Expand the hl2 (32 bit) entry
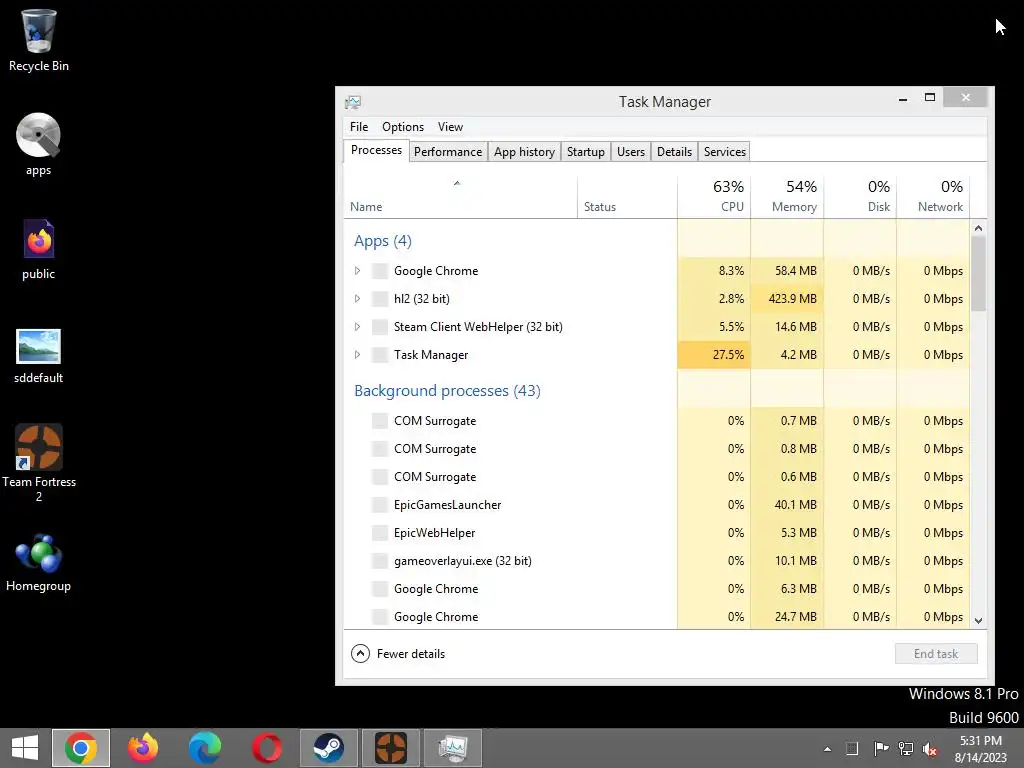The width and height of the screenshot is (1024, 768). click(x=357, y=298)
